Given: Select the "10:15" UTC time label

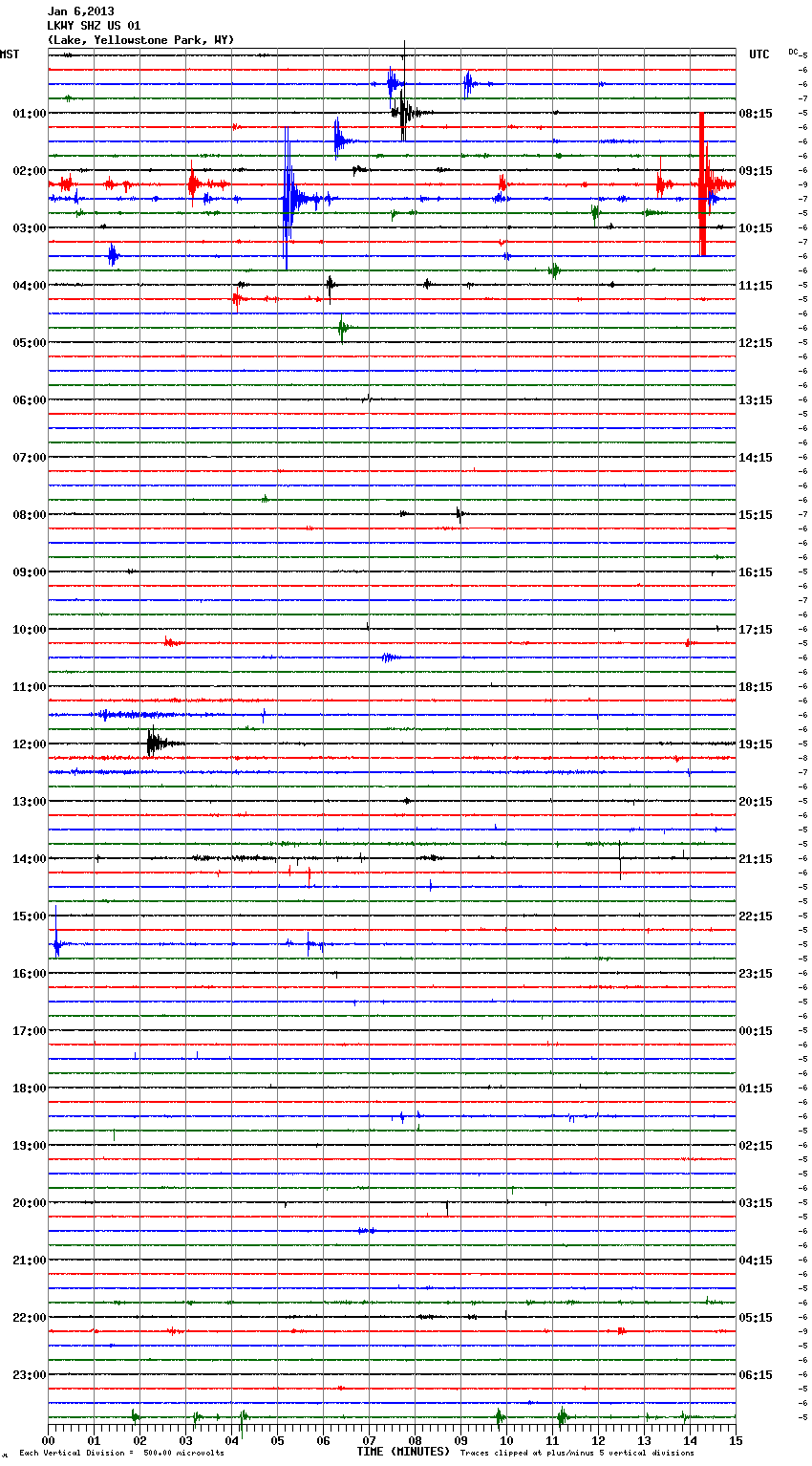Looking at the screenshot, I should 756,227.
